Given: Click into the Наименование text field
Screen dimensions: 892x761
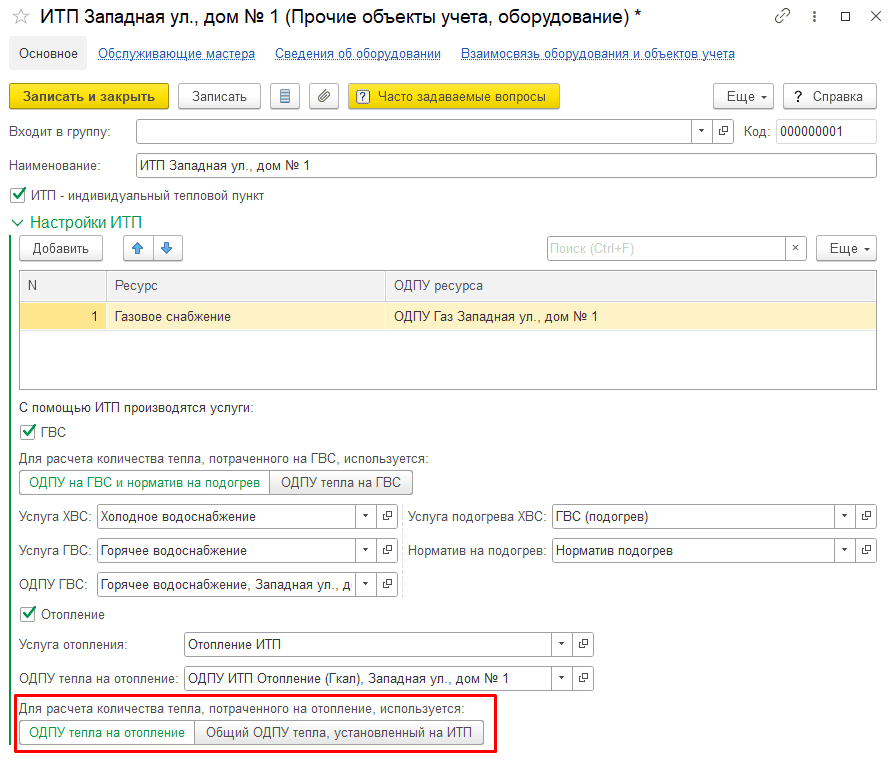Looking at the screenshot, I should click(x=506, y=166).
